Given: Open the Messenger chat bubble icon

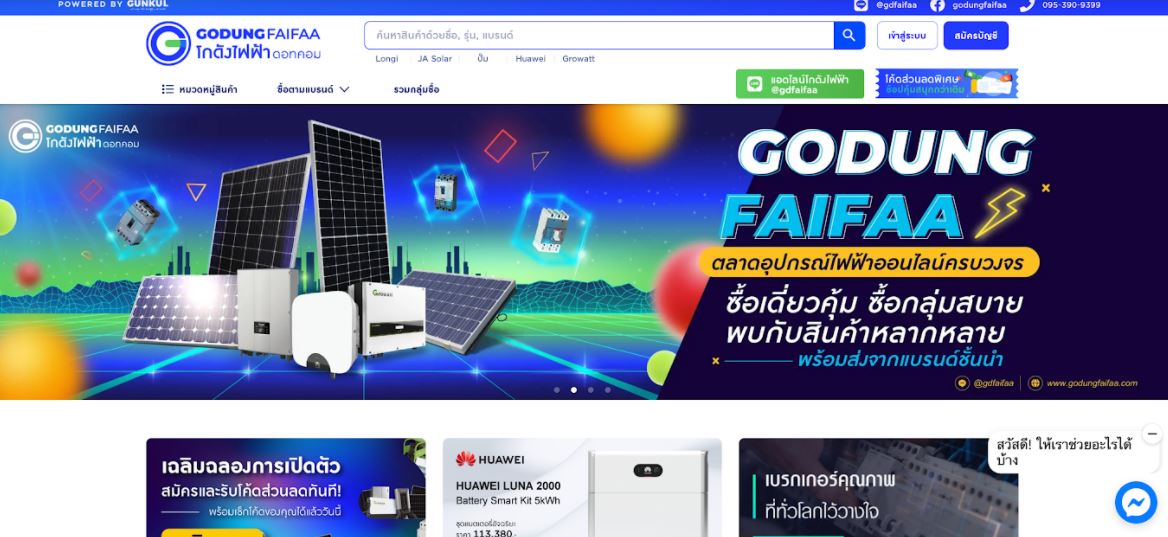Looking at the screenshot, I should [1135, 503].
